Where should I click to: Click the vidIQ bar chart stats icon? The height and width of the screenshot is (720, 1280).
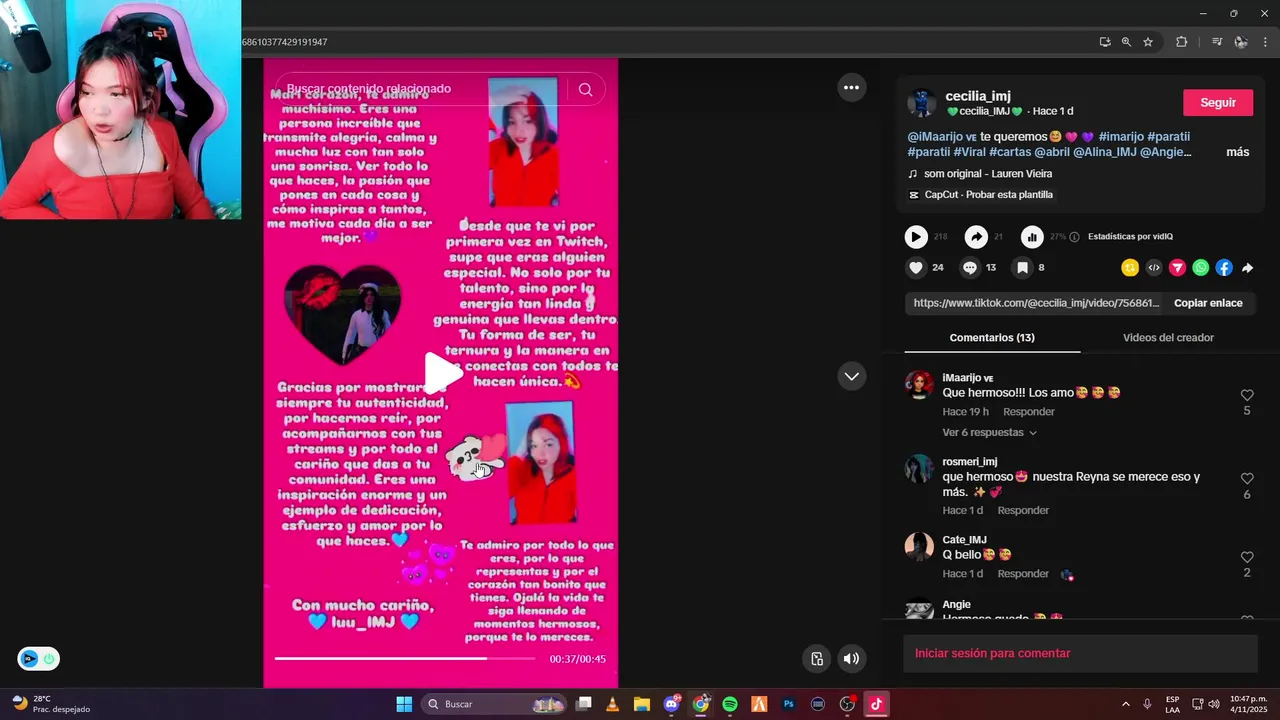(1032, 237)
